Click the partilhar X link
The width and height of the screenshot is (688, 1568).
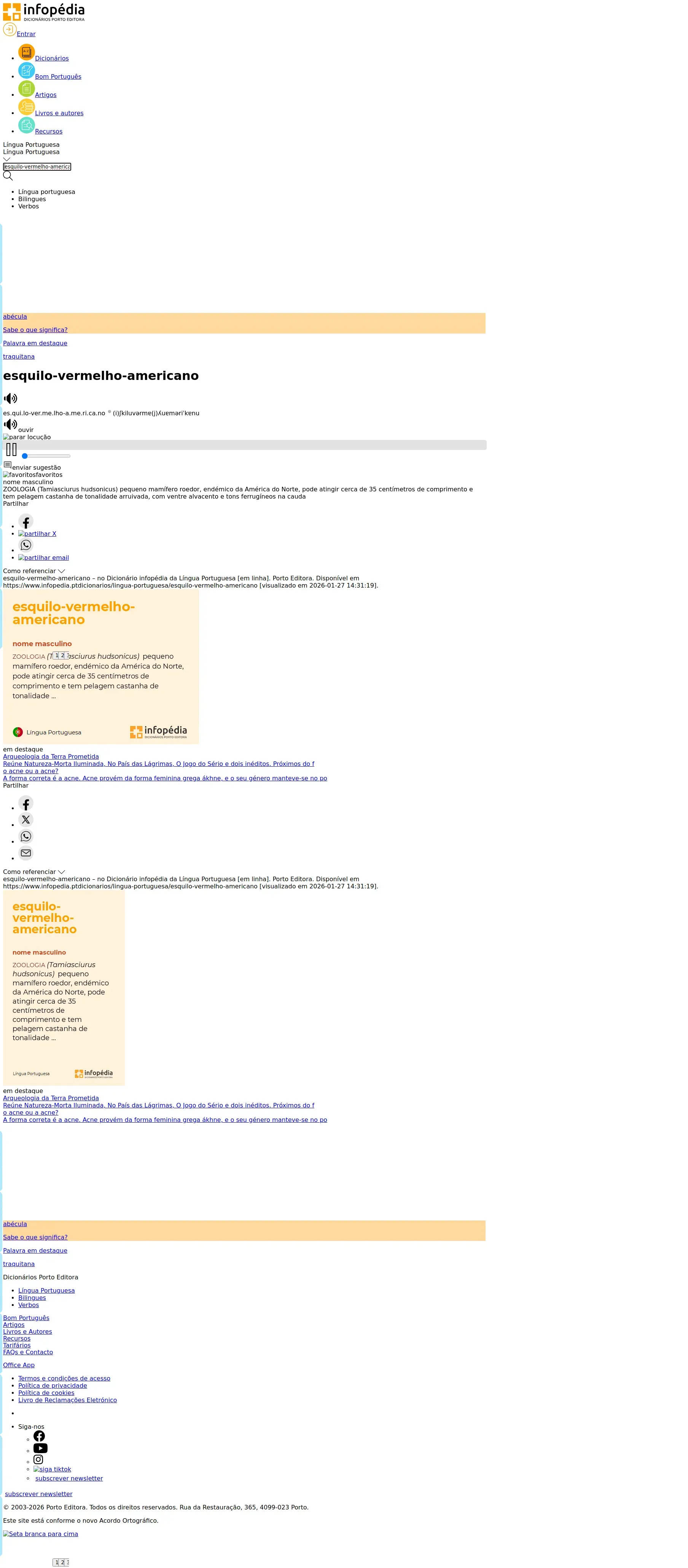click(x=37, y=534)
